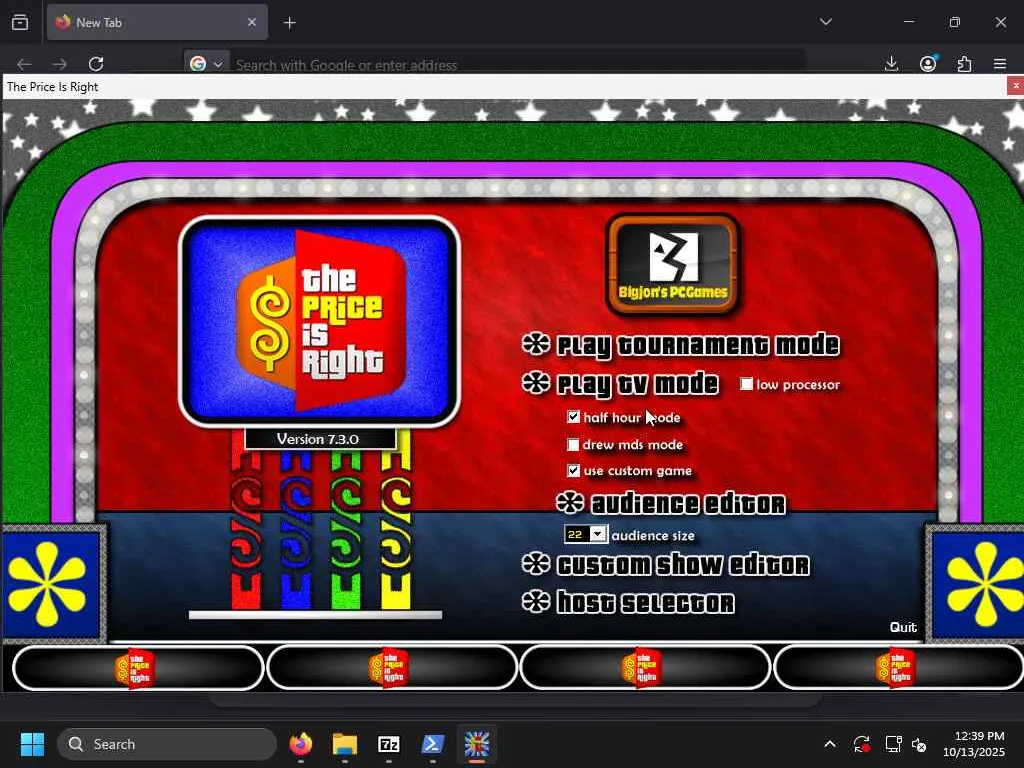Start Play TV Mode

(x=637, y=383)
